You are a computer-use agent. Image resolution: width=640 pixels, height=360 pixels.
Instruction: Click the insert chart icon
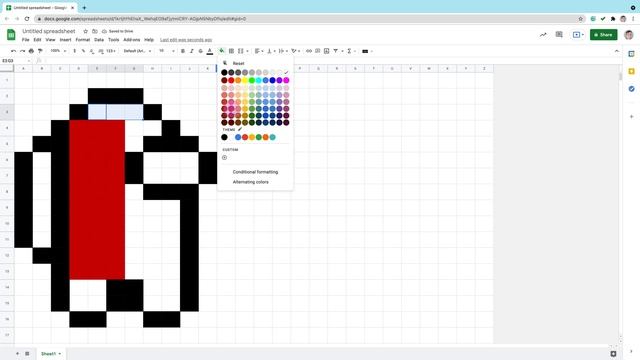point(327,51)
